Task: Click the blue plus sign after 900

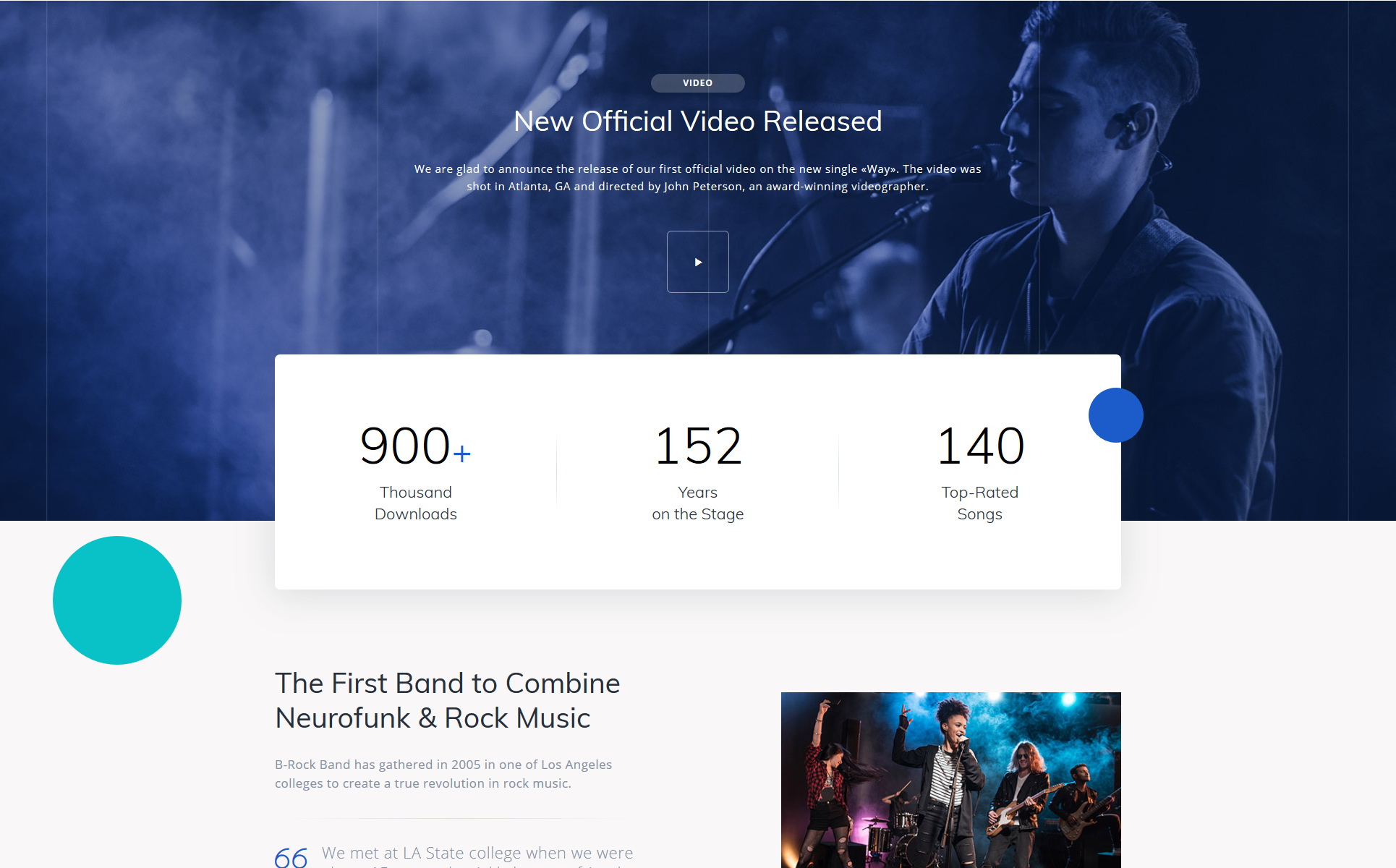Action: tap(461, 454)
